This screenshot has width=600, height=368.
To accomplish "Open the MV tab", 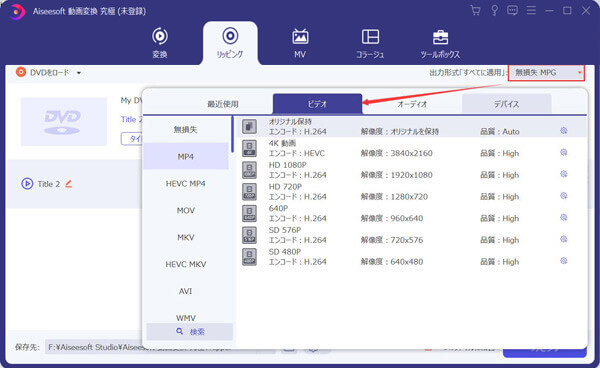I will 300,43.
